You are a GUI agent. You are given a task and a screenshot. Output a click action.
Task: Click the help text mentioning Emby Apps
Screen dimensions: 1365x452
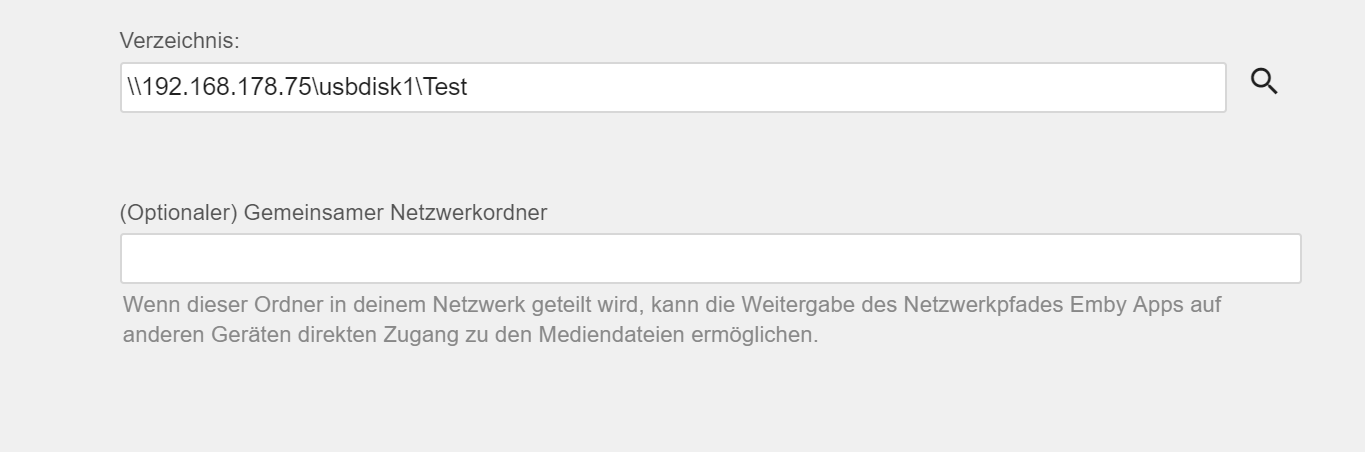coord(672,318)
